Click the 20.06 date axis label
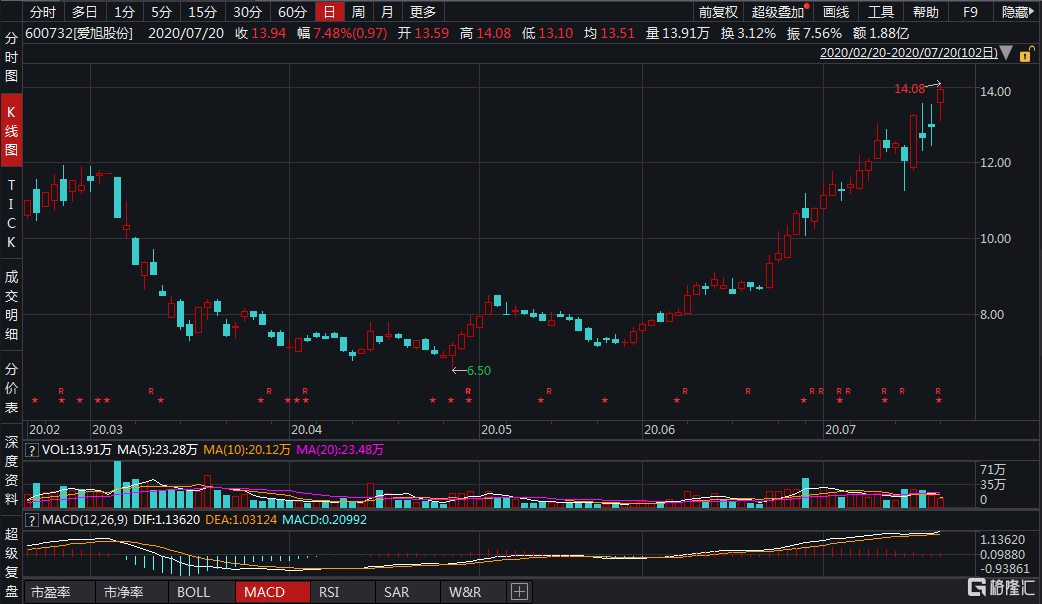Screen dimensions: 1042x604 tap(659, 429)
